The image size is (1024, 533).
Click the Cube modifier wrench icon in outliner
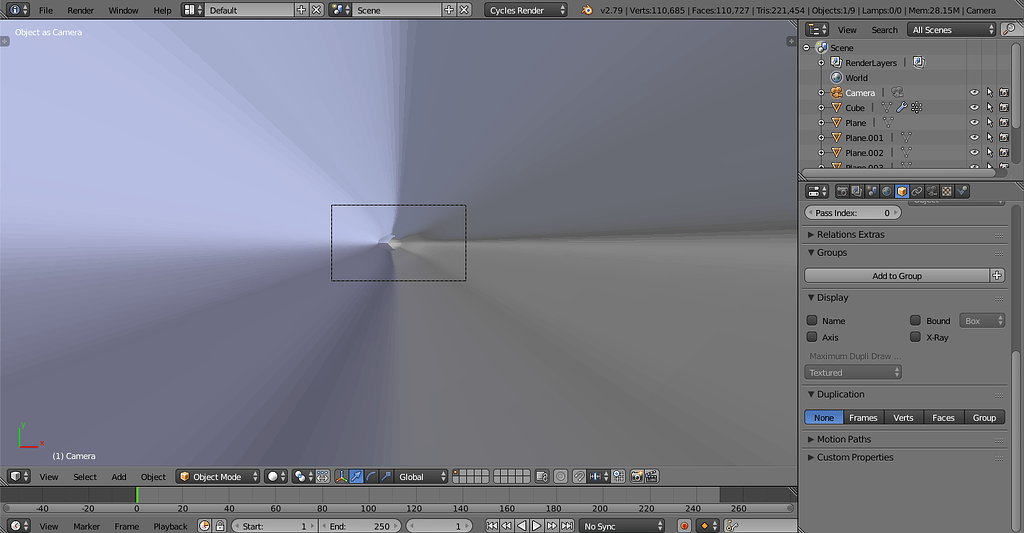(902, 108)
